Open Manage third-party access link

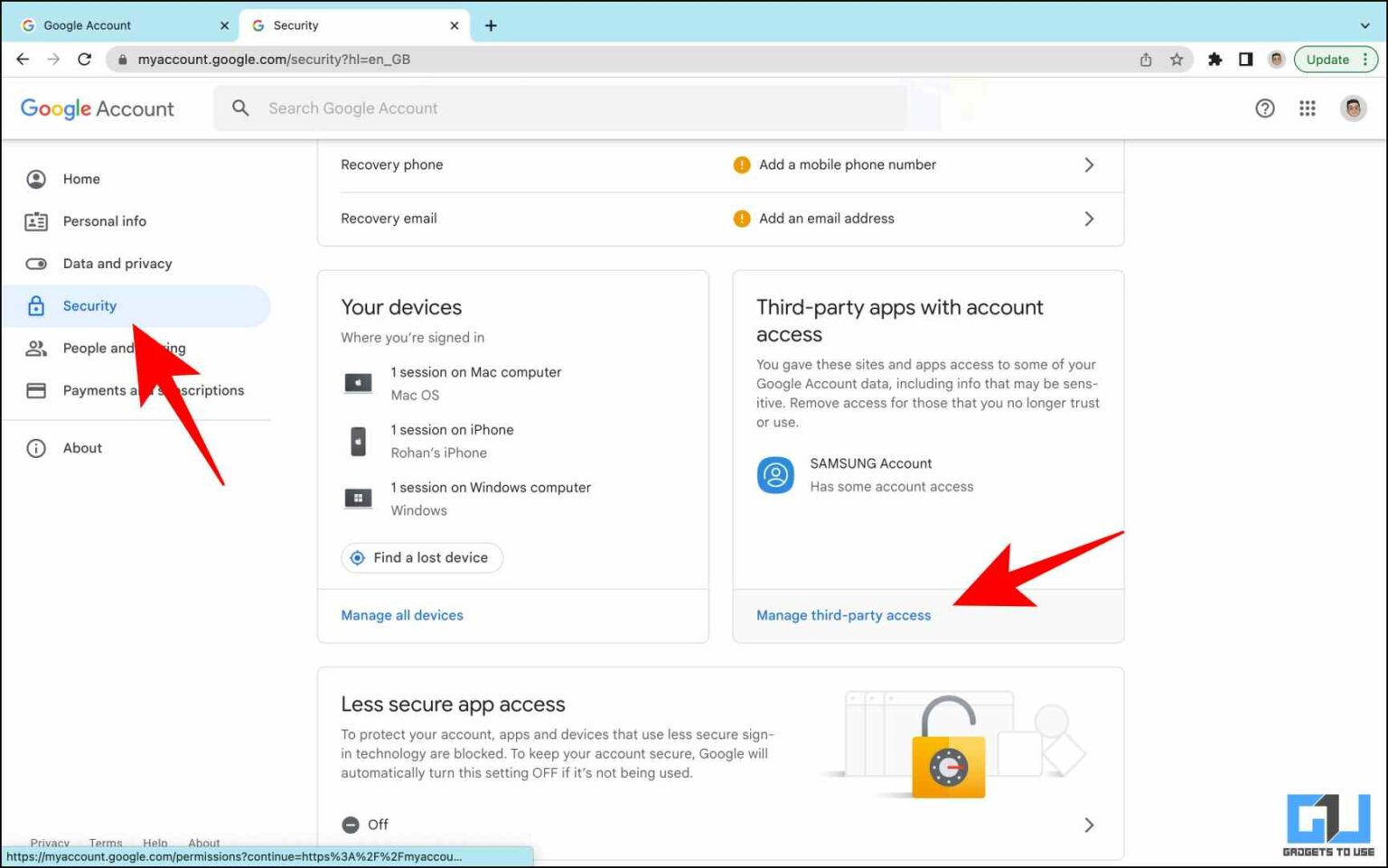843,615
